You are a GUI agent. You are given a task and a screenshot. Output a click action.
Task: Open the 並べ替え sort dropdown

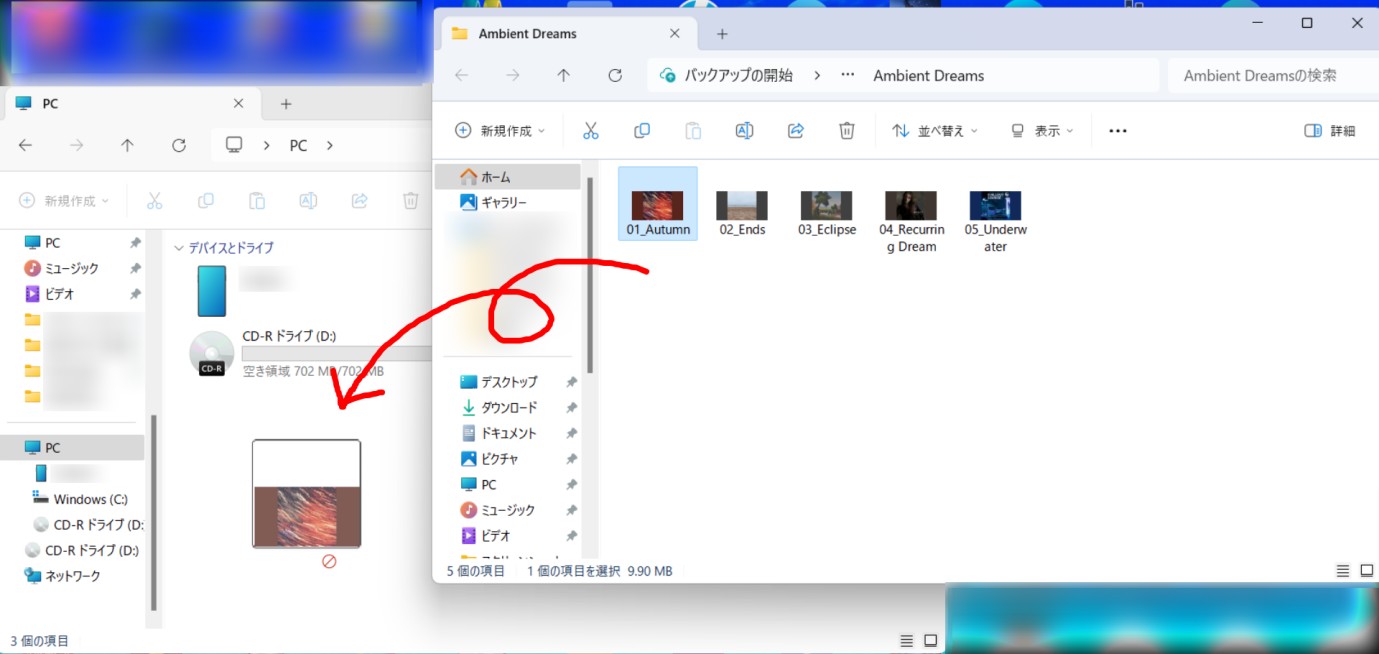tap(935, 131)
